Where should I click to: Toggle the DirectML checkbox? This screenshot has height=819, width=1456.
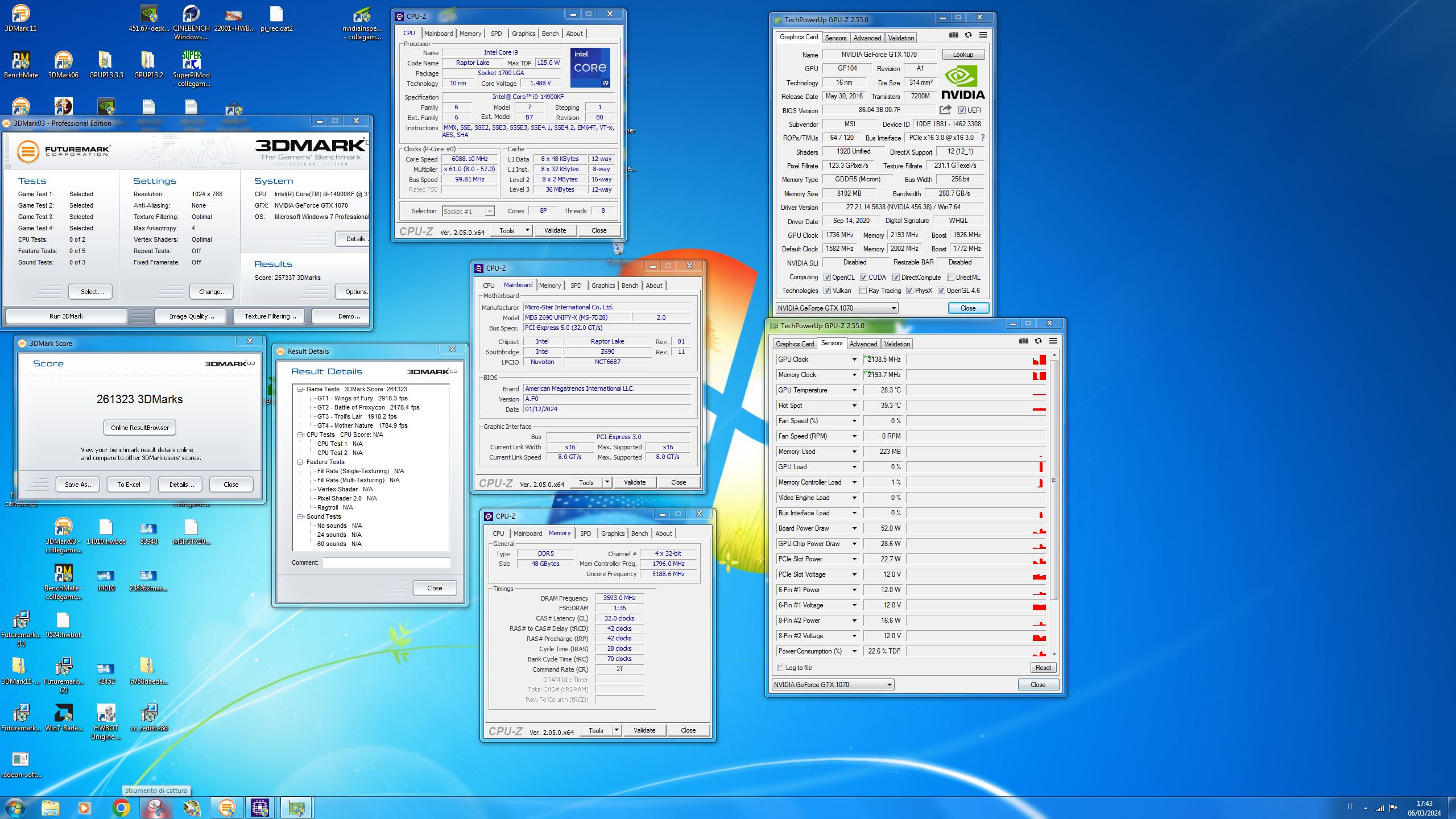click(x=950, y=278)
